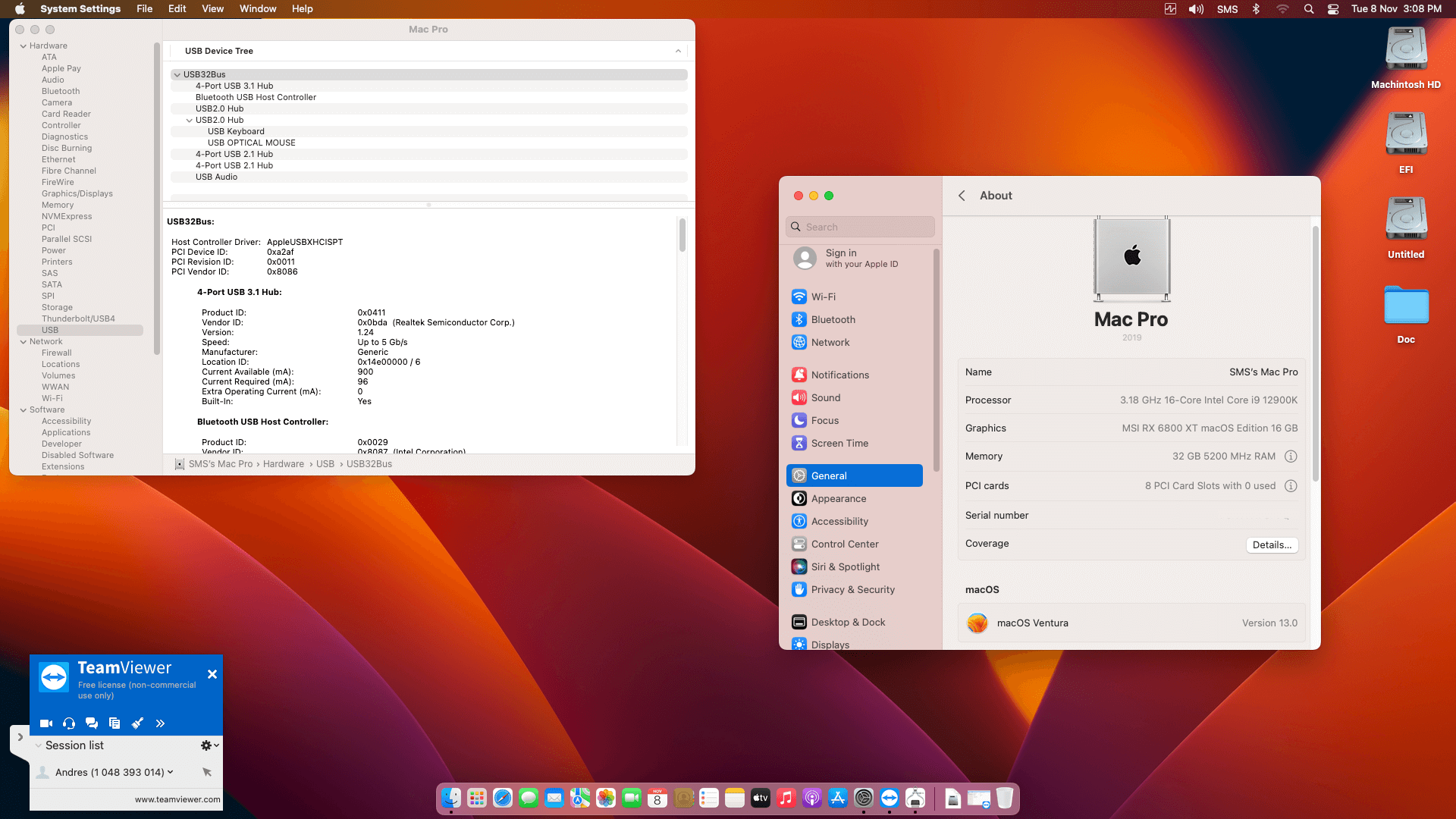Click the USB details pane scrollbar
1456x819 pixels.
(682, 235)
